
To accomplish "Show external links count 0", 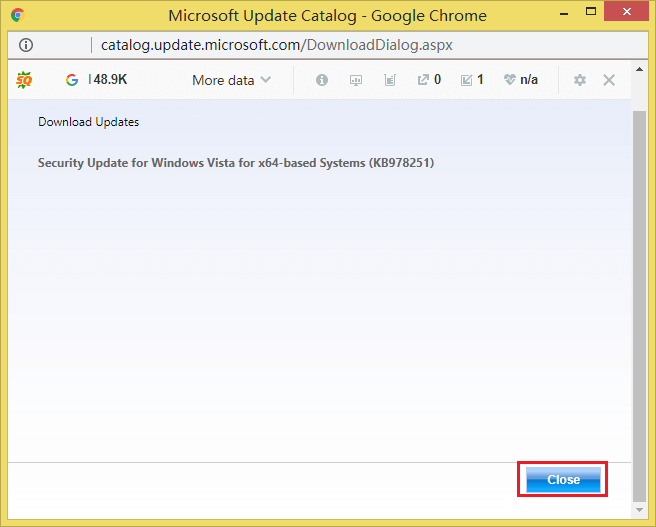I will click(429, 79).
